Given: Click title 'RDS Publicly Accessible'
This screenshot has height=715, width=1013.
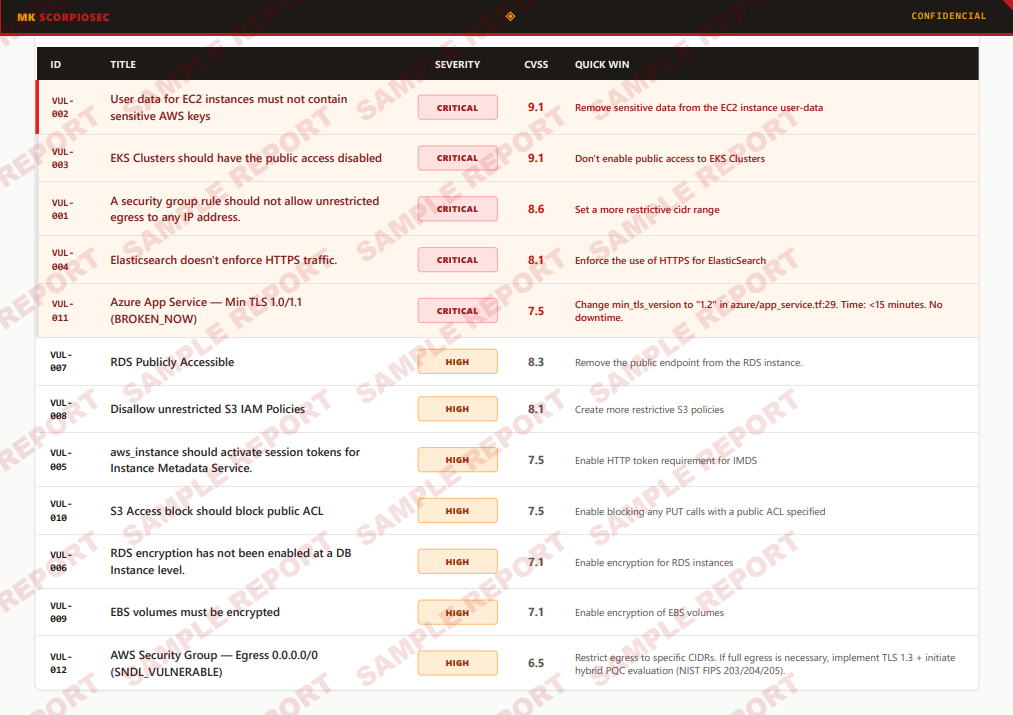Looking at the screenshot, I should click(172, 362).
